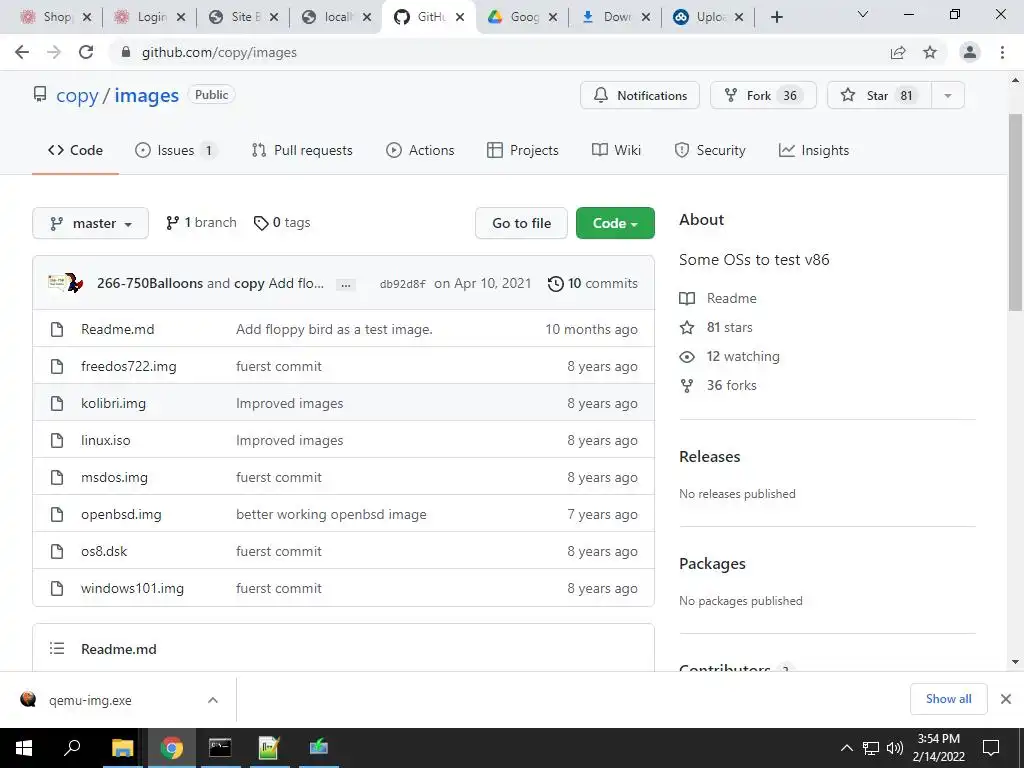
Task: Show hidden system tray icons
Action: click(x=846, y=748)
